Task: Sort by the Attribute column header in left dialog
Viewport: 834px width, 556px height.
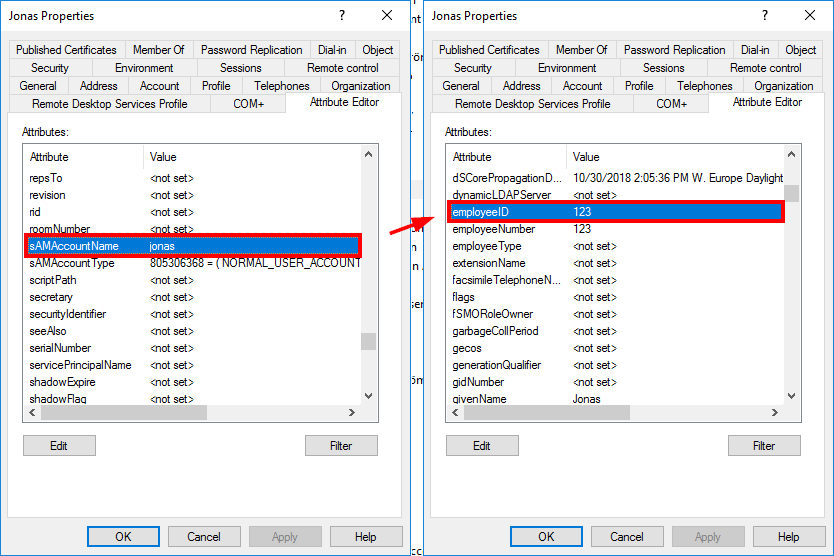Action: [83, 157]
